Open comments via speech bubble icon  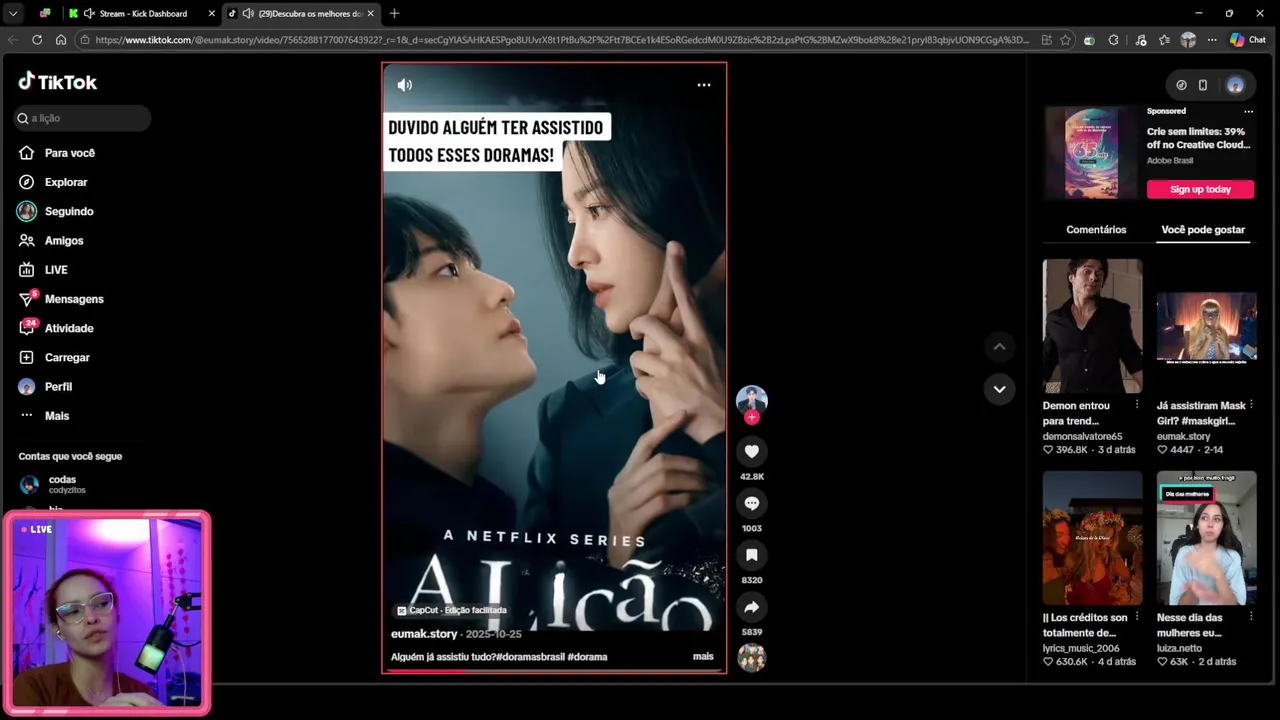[x=752, y=503]
